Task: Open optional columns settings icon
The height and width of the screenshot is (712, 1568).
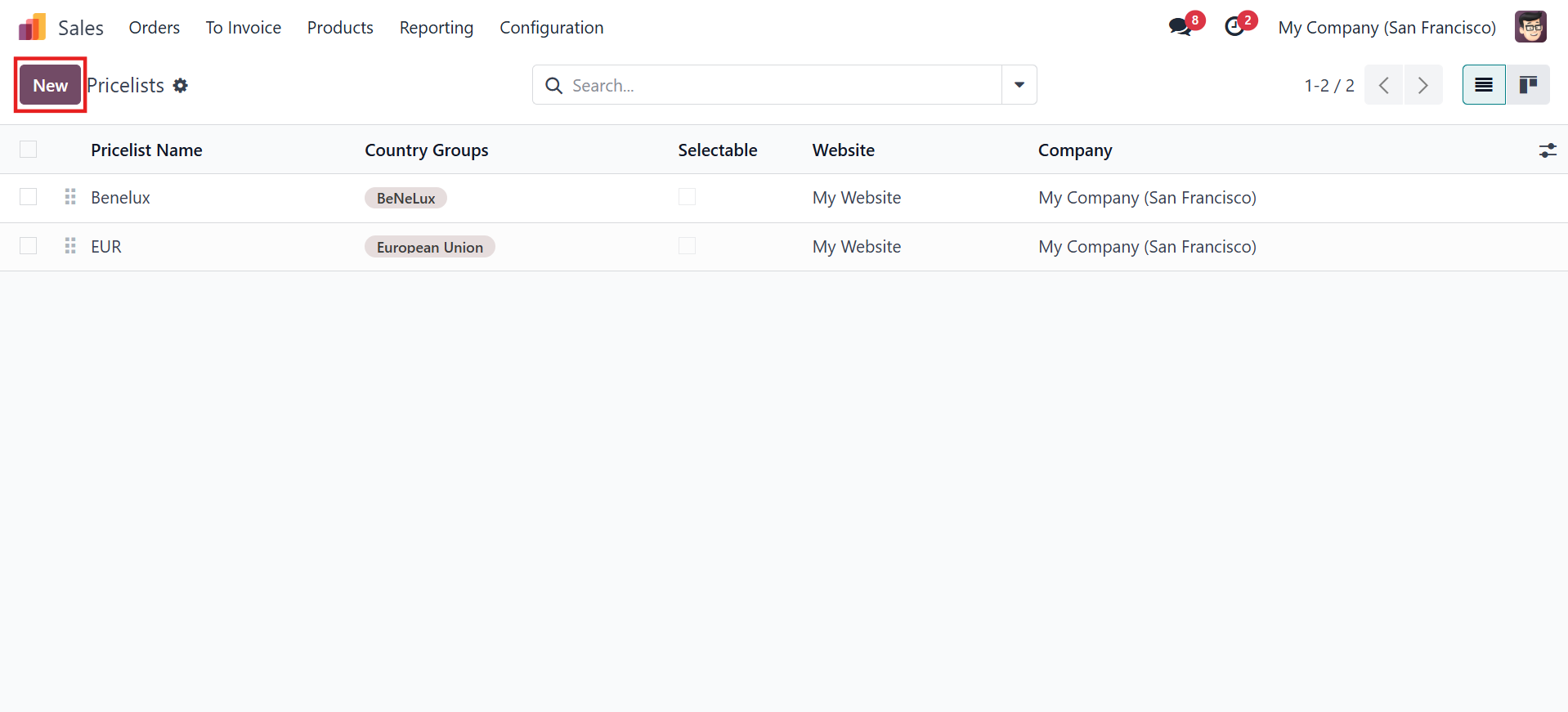Action: pos(1548,150)
